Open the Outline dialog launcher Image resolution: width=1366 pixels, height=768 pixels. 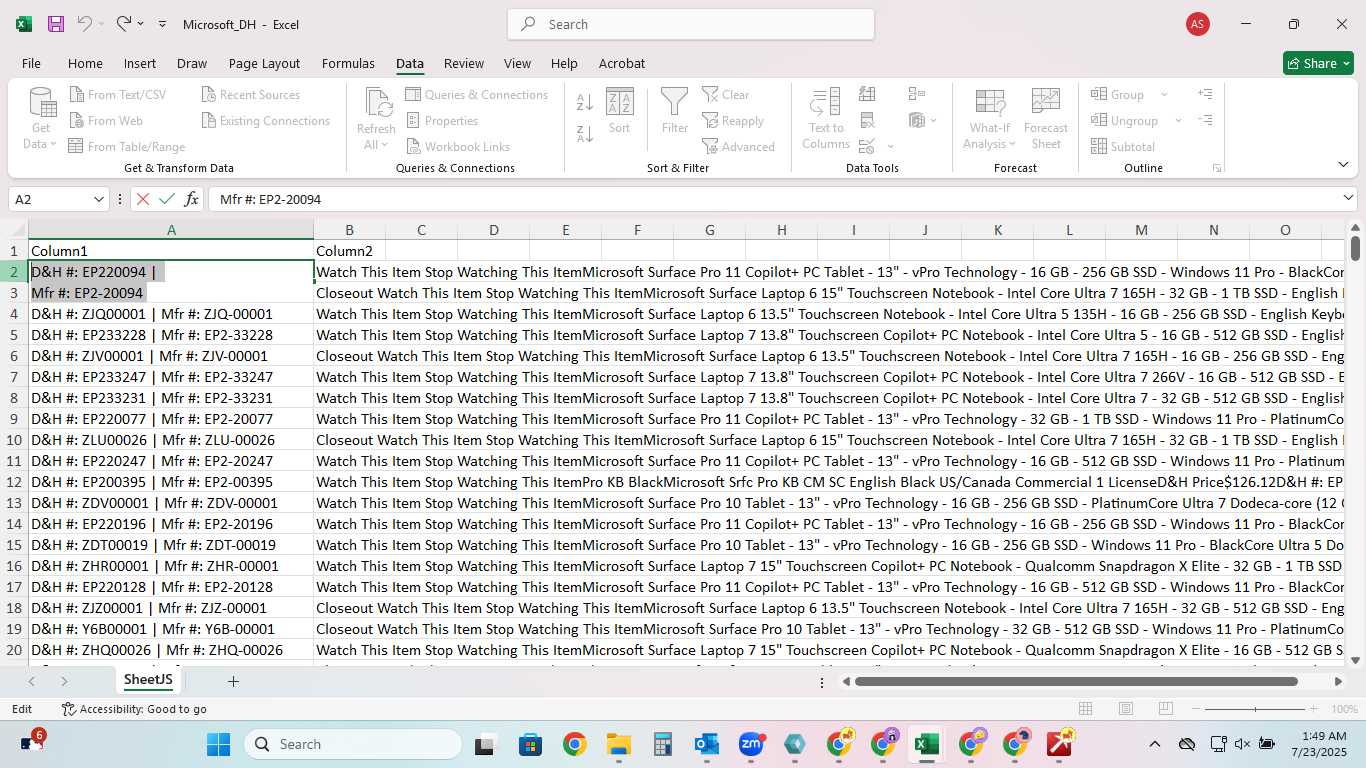pos(1217,168)
